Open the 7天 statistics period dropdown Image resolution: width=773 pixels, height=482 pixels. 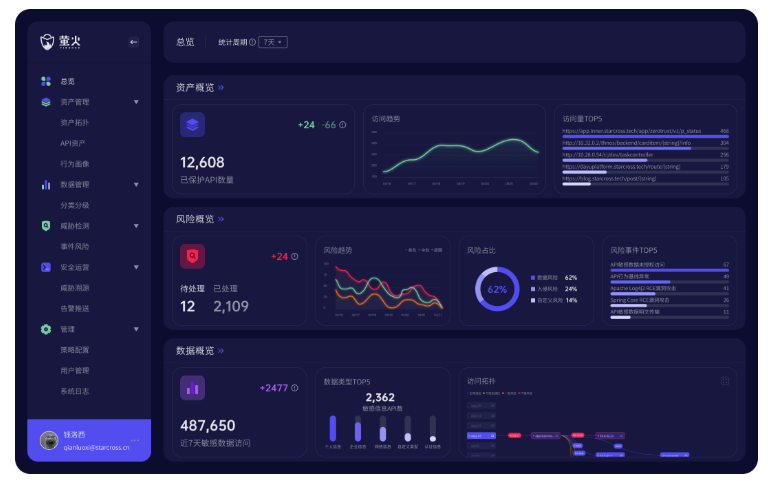click(x=273, y=42)
